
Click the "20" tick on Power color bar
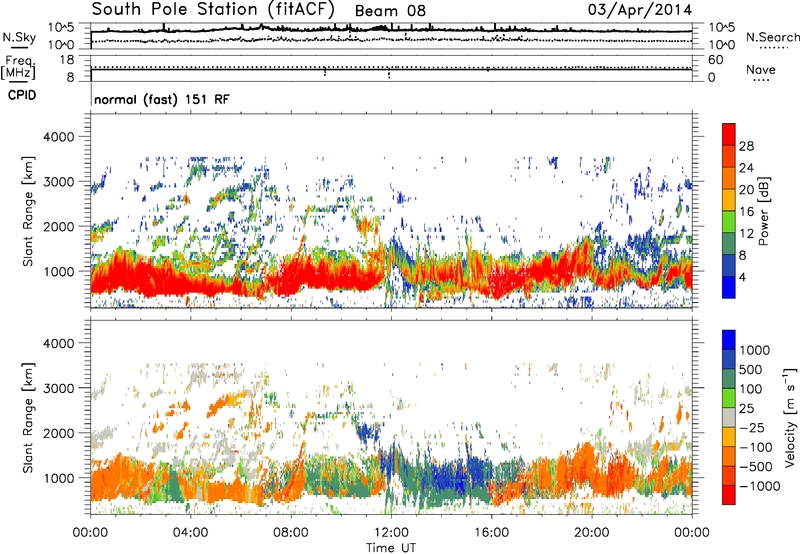point(746,190)
